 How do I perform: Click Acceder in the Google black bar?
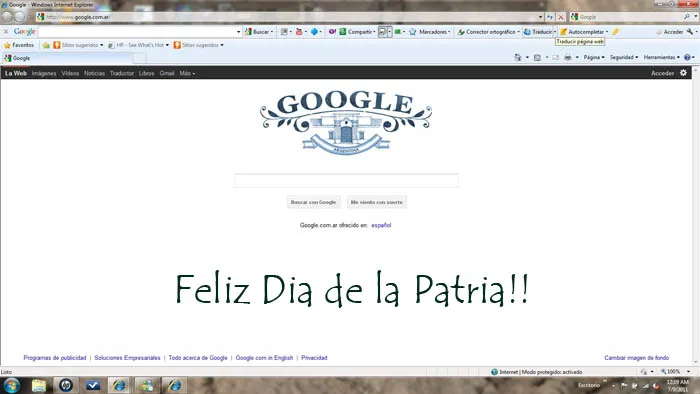coord(662,73)
